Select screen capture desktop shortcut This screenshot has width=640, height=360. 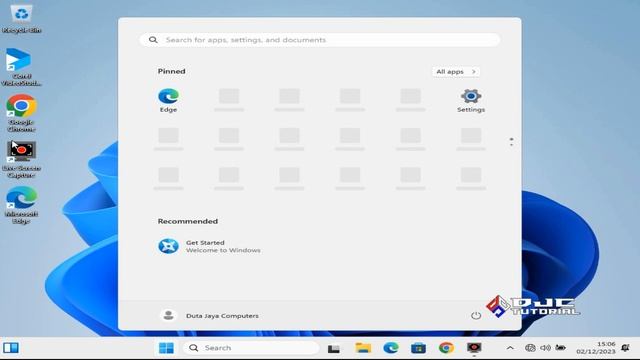tap(21, 159)
